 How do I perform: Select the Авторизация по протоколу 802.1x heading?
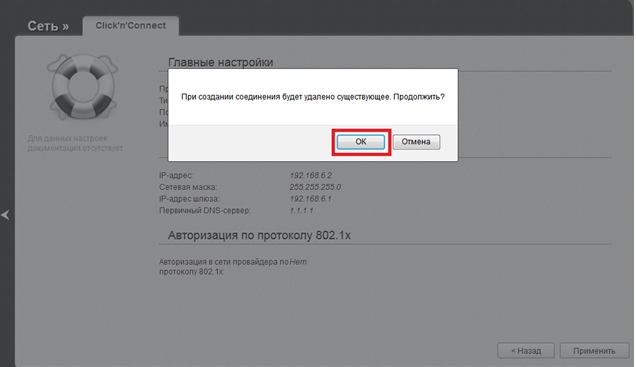[259, 235]
